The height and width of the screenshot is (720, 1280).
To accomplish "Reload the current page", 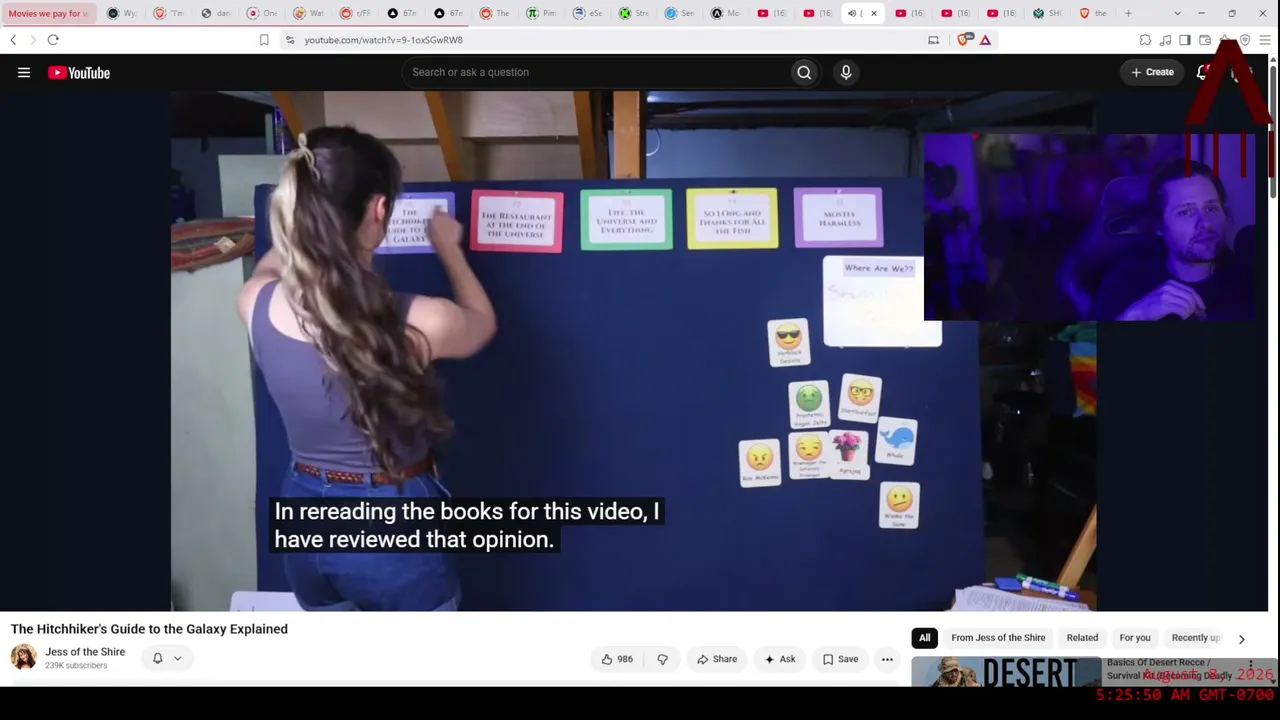I will 53,40.
